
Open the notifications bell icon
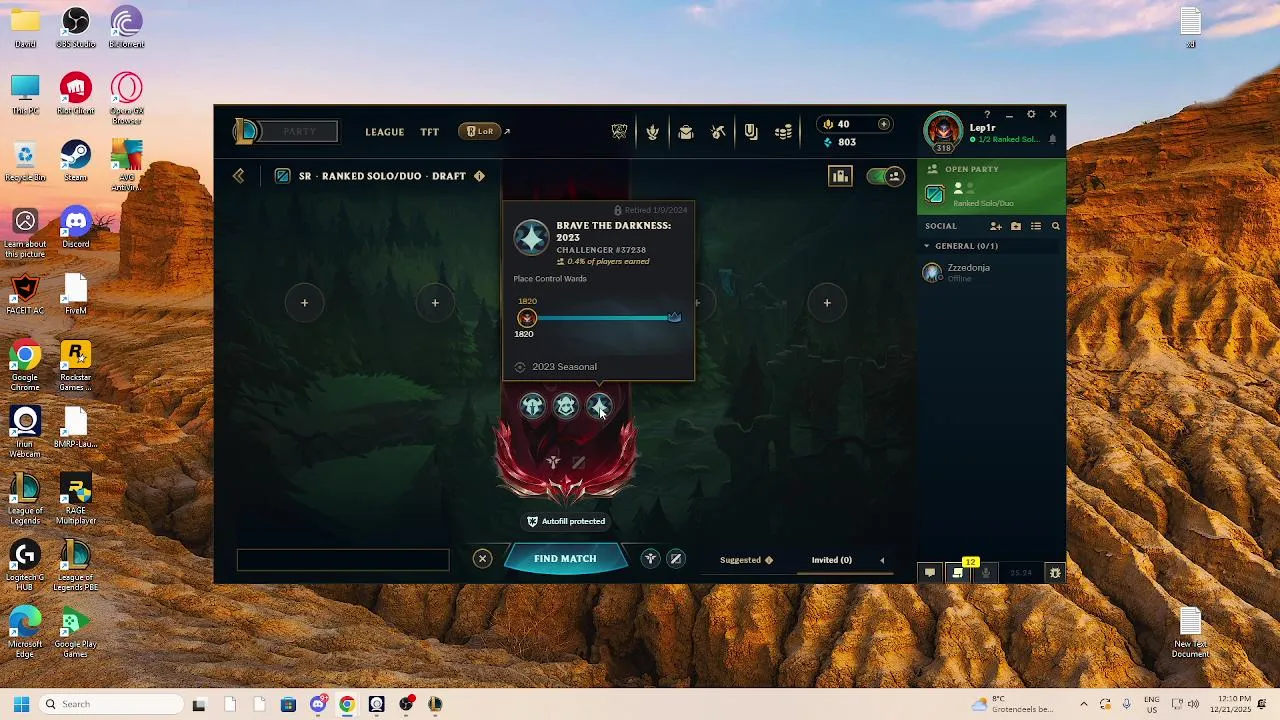1052,140
